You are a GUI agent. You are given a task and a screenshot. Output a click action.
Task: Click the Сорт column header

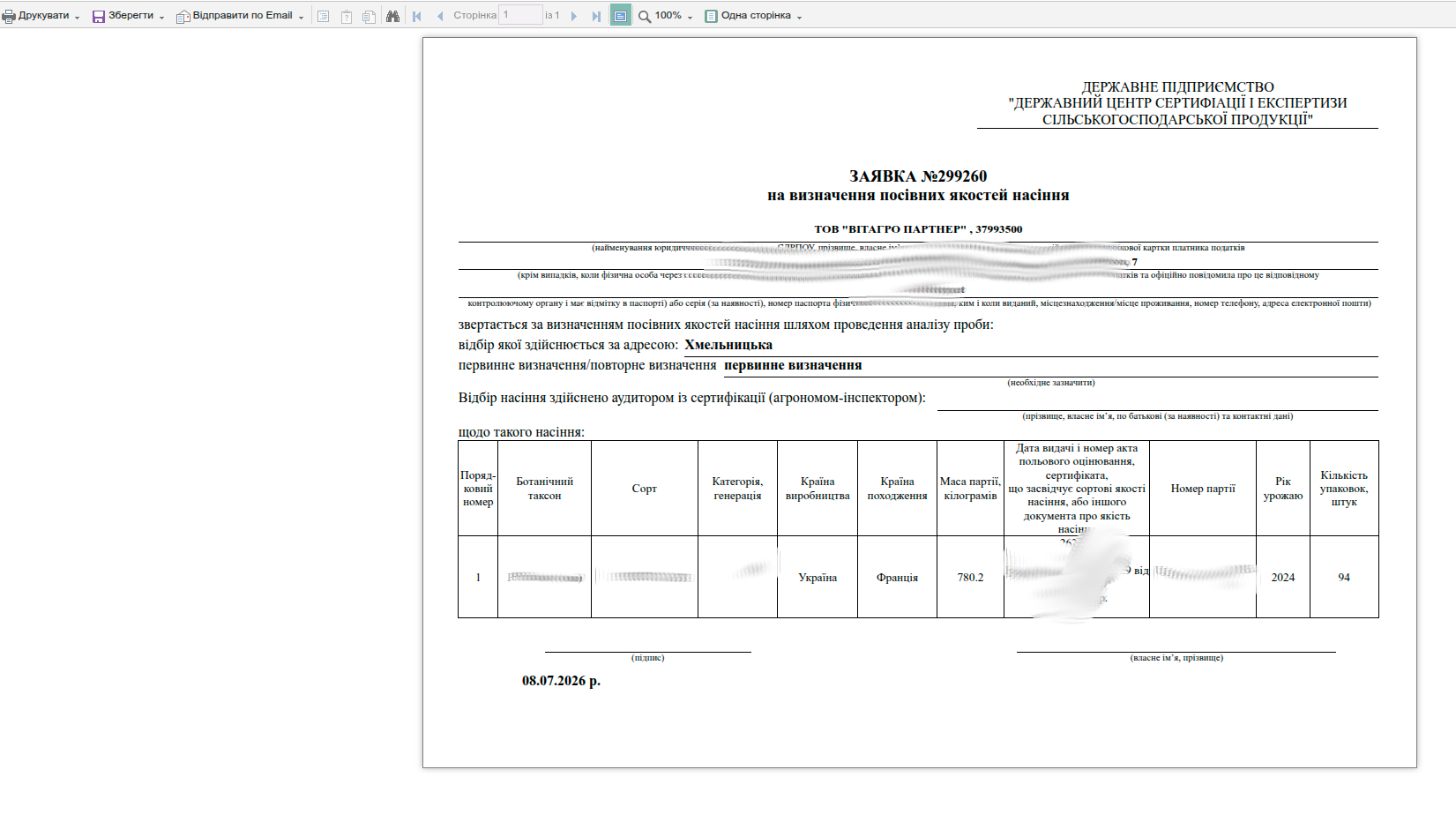pyautogui.click(x=645, y=489)
